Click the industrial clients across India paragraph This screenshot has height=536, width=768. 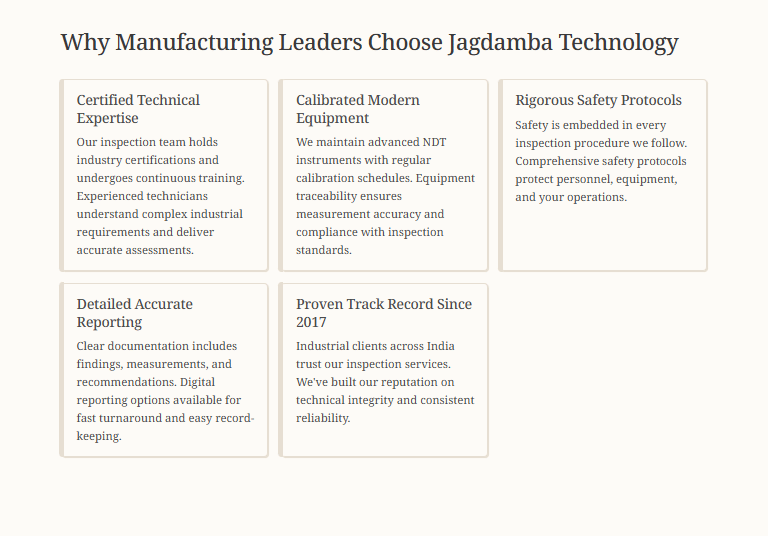[385, 382]
